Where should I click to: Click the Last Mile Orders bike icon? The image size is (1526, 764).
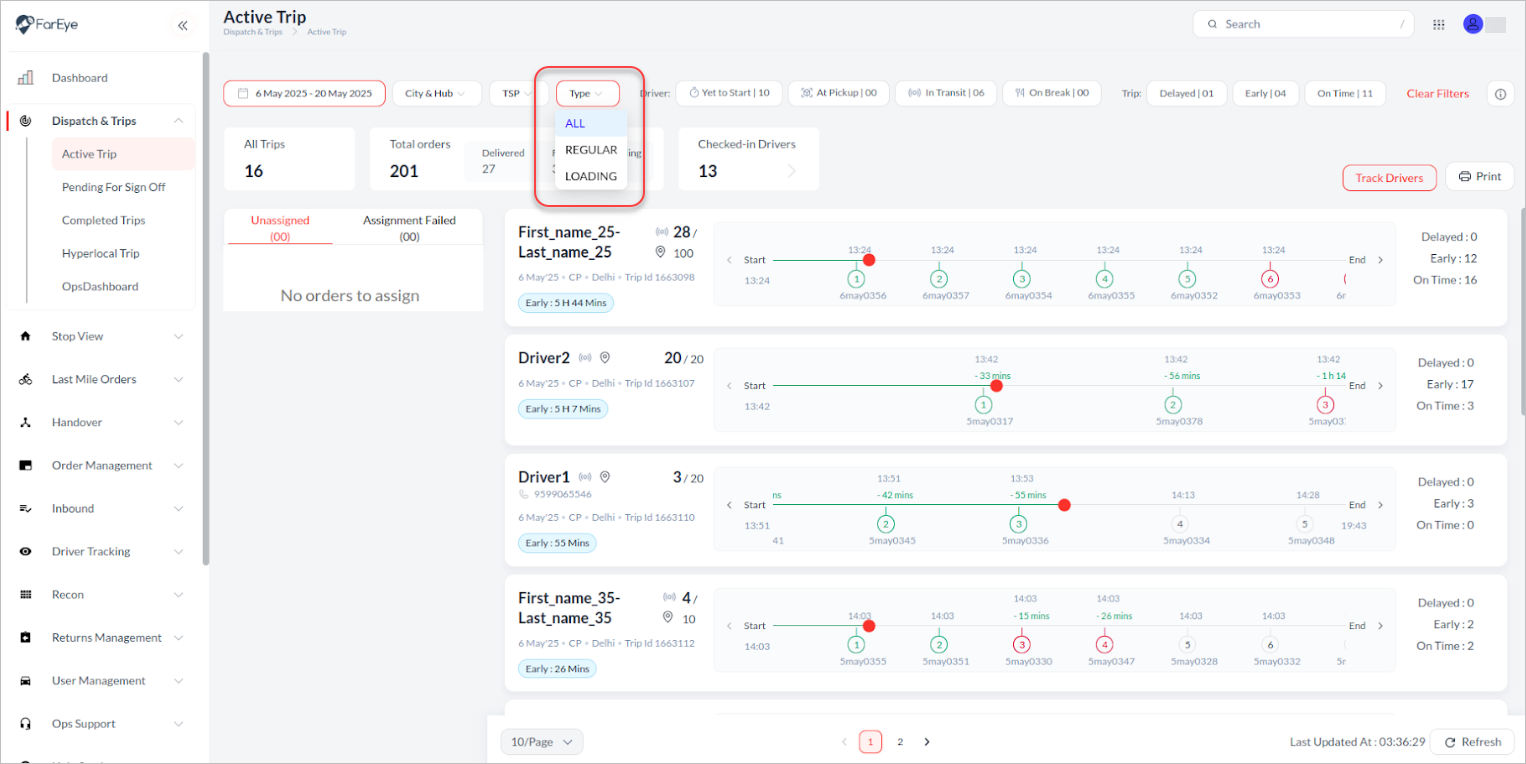pos(26,379)
